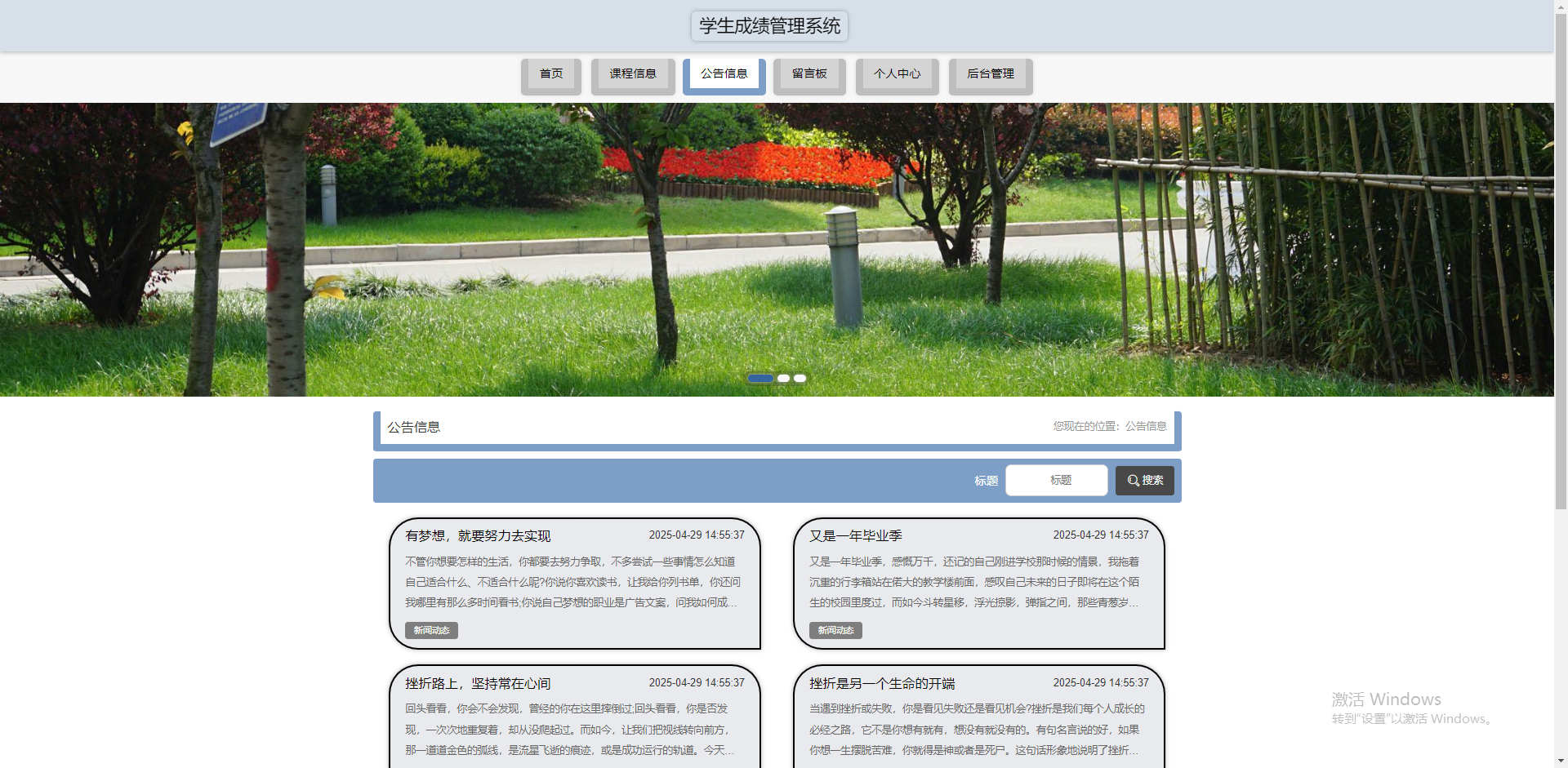Open the announcement 有梦想，就要努力去实现

click(x=478, y=535)
